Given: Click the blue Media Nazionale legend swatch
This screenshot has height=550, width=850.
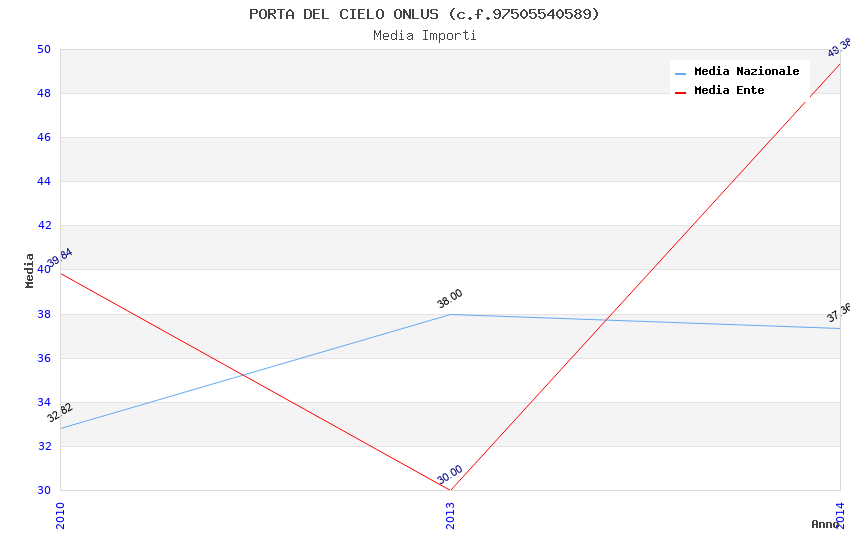Looking at the screenshot, I should (x=681, y=73).
